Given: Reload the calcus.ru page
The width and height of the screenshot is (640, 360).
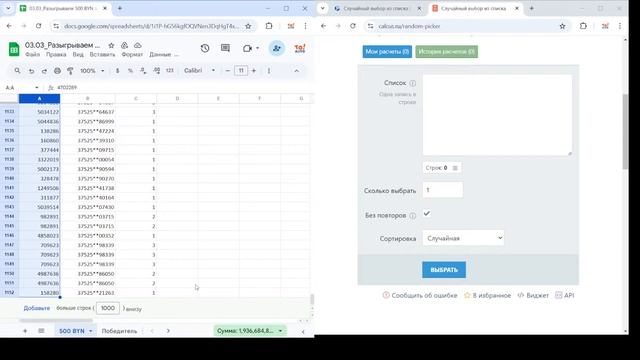Looking at the screenshot, I should click(353, 26).
